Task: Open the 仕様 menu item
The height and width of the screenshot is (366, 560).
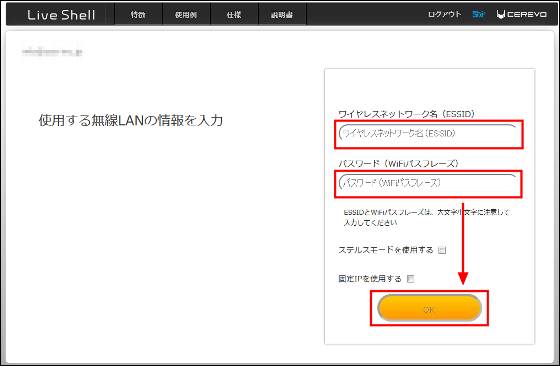Action: 234,15
